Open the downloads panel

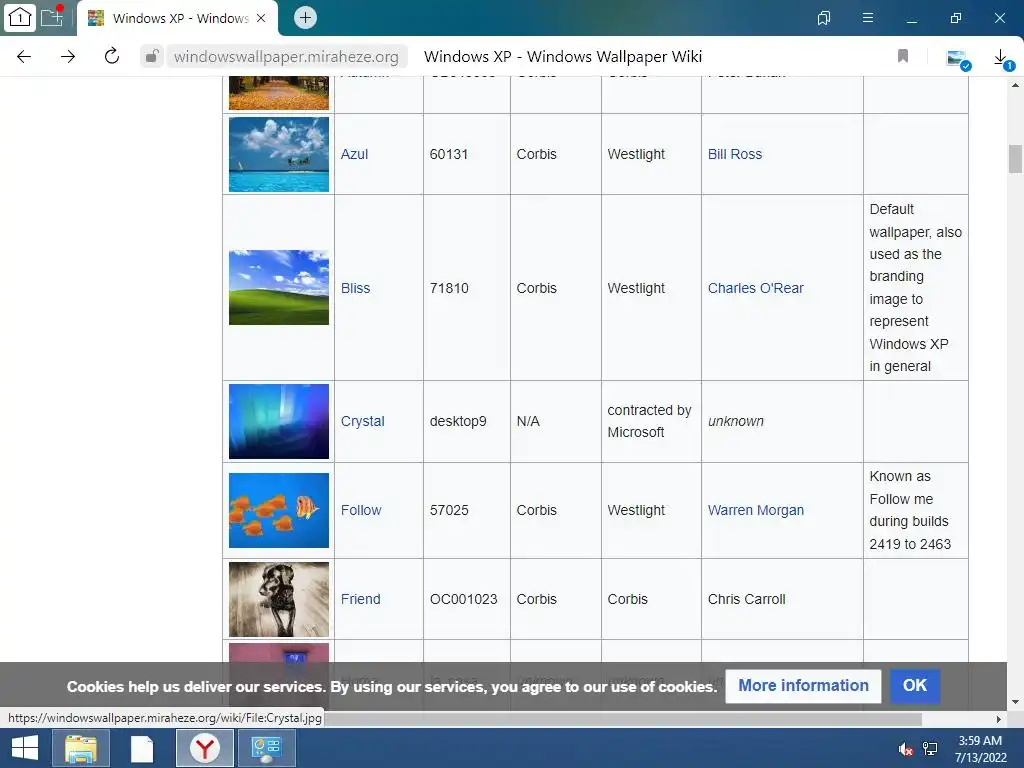(1002, 59)
